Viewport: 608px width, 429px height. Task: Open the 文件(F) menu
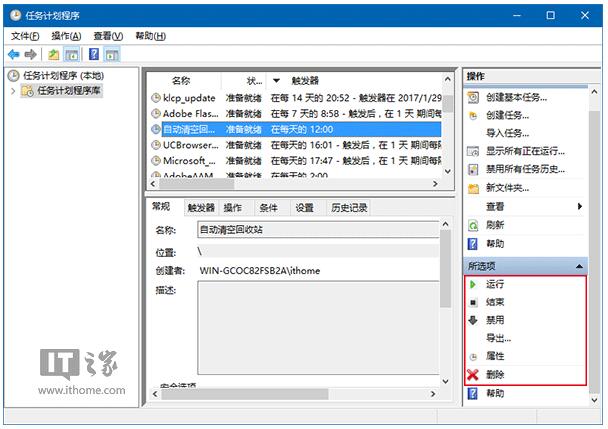click(x=24, y=36)
